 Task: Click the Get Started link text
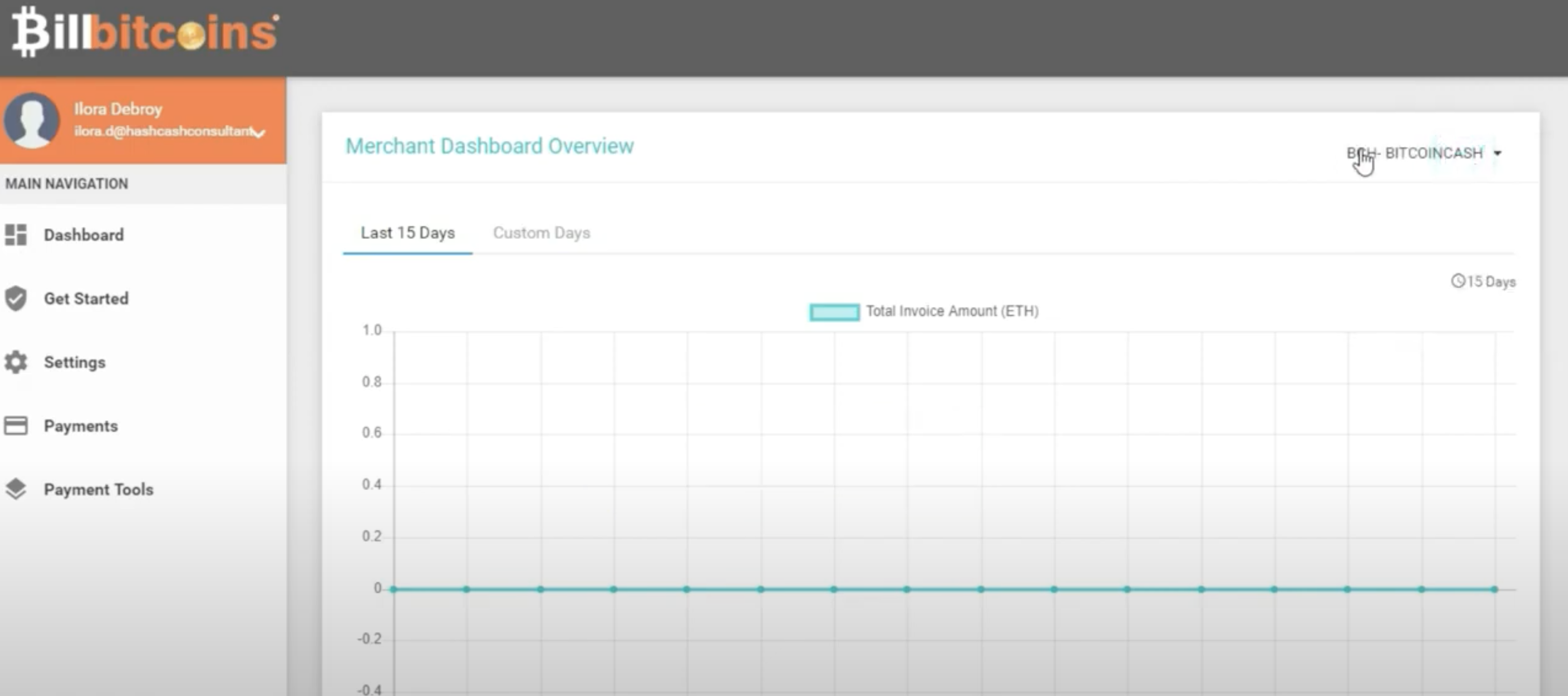click(x=86, y=298)
